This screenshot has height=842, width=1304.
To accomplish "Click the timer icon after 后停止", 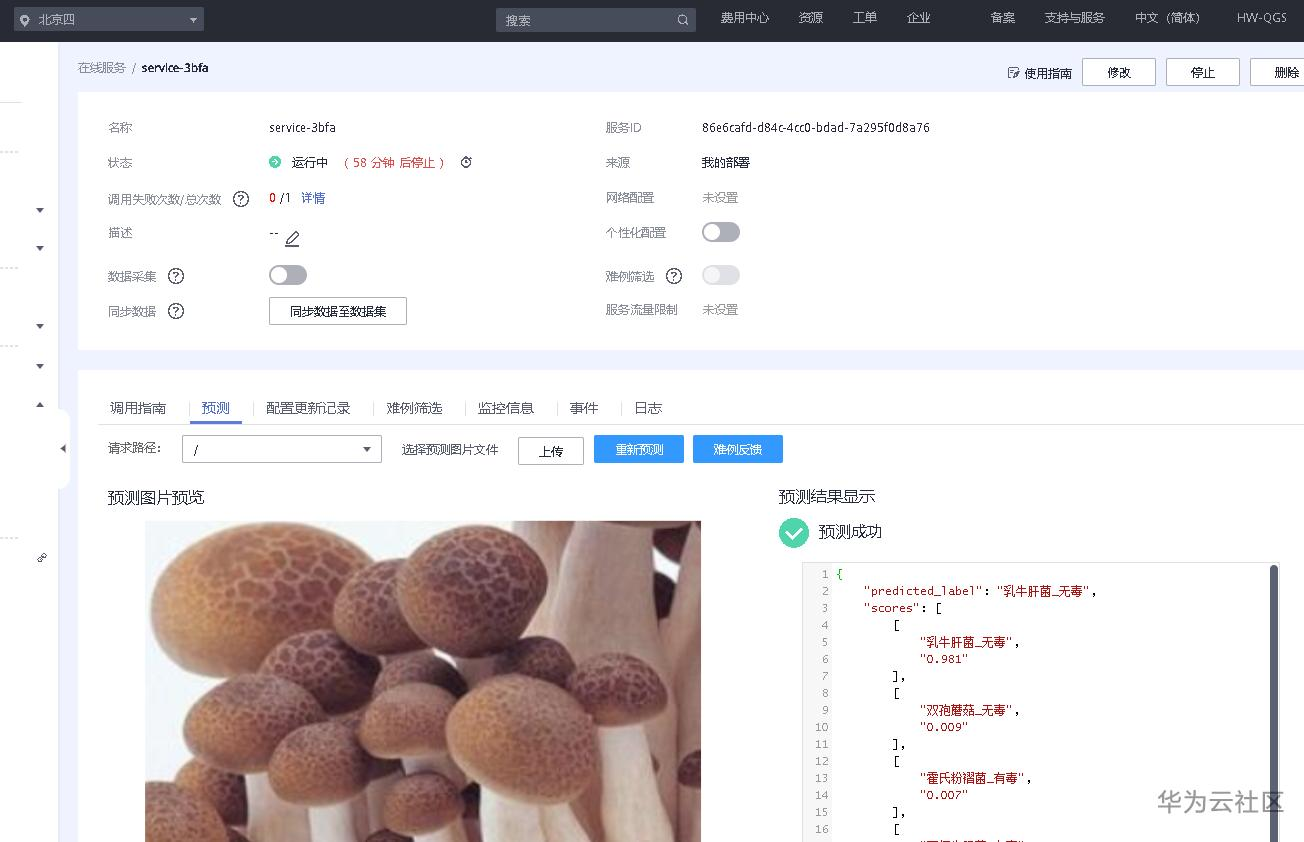I will 466,162.
